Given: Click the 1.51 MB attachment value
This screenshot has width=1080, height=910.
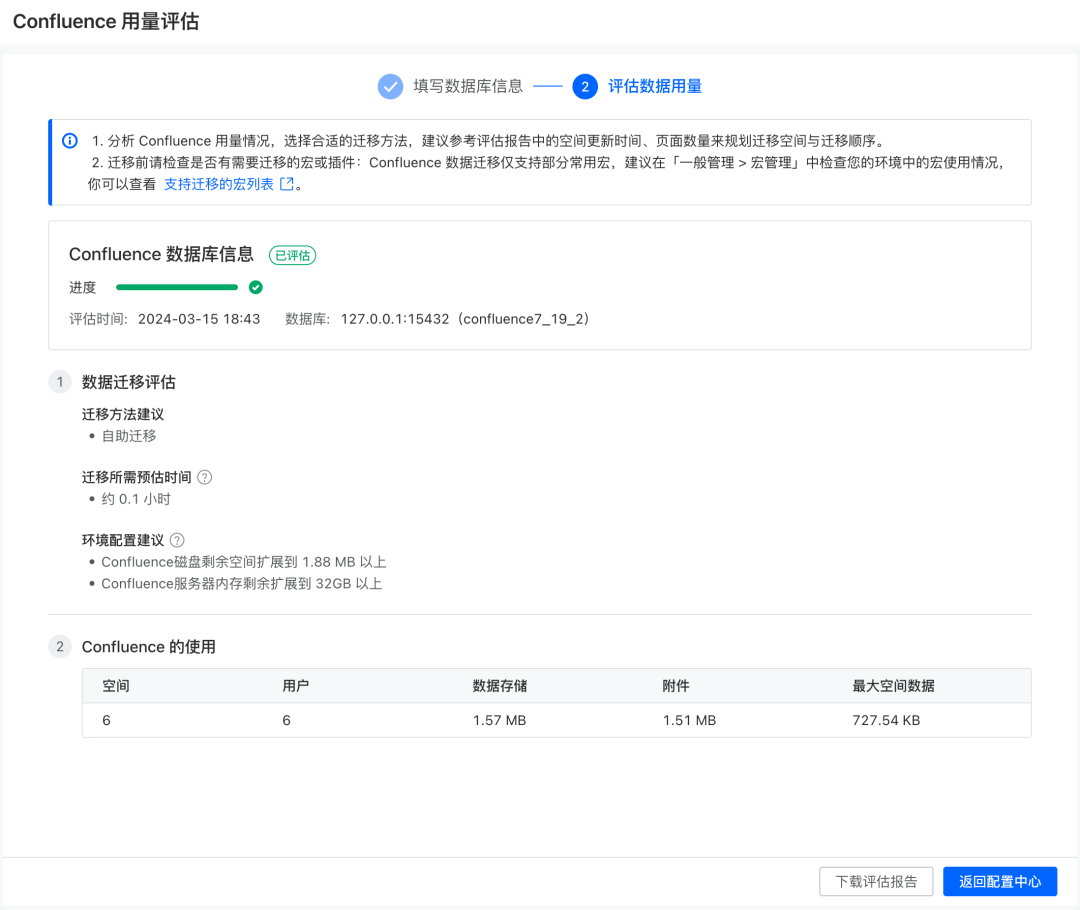Looking at the screenshot, I should (689, 720).
